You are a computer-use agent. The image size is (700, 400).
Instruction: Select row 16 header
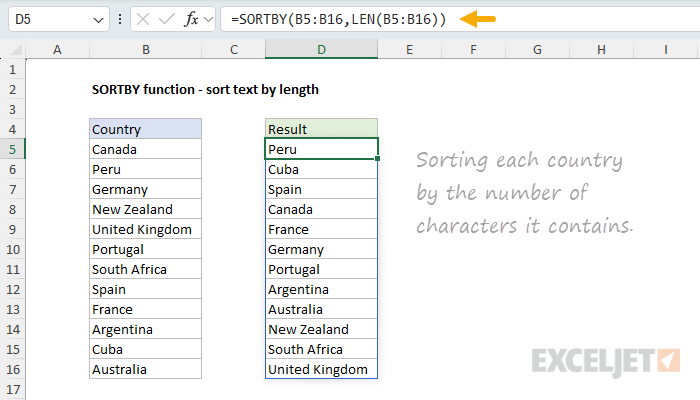coord(12,369)
